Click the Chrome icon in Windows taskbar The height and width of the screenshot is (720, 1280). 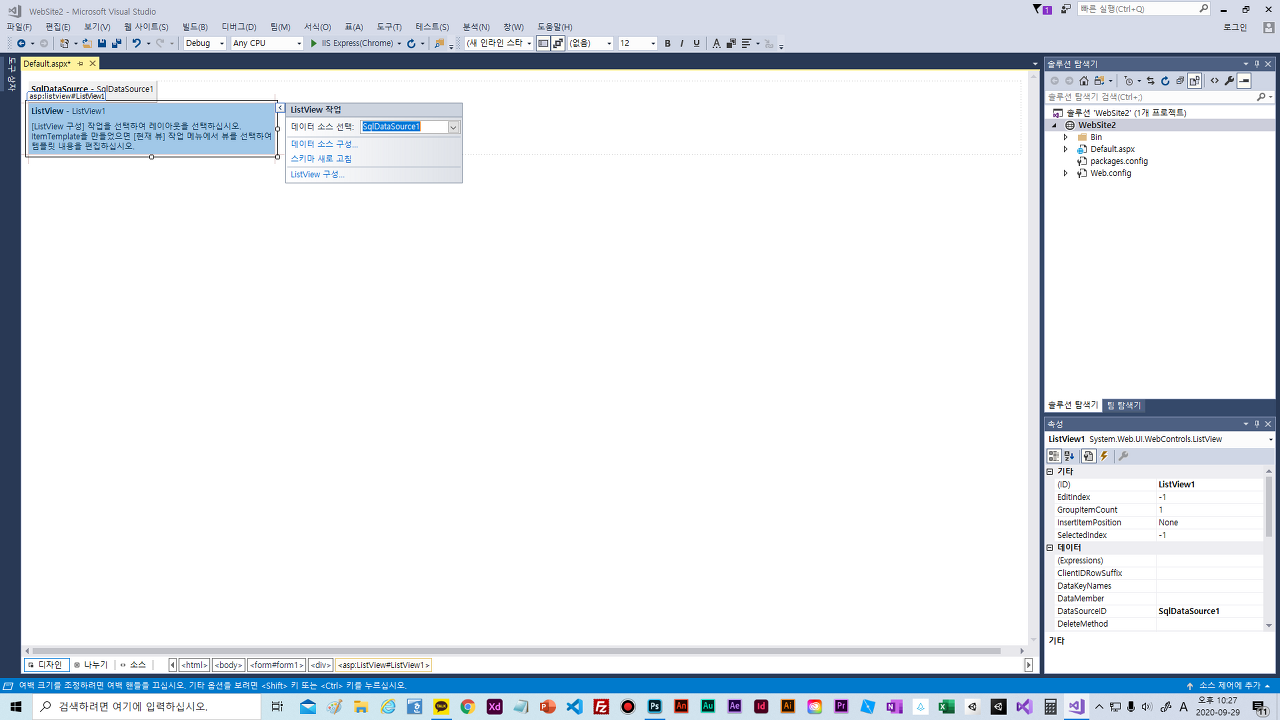click(467, 706)
